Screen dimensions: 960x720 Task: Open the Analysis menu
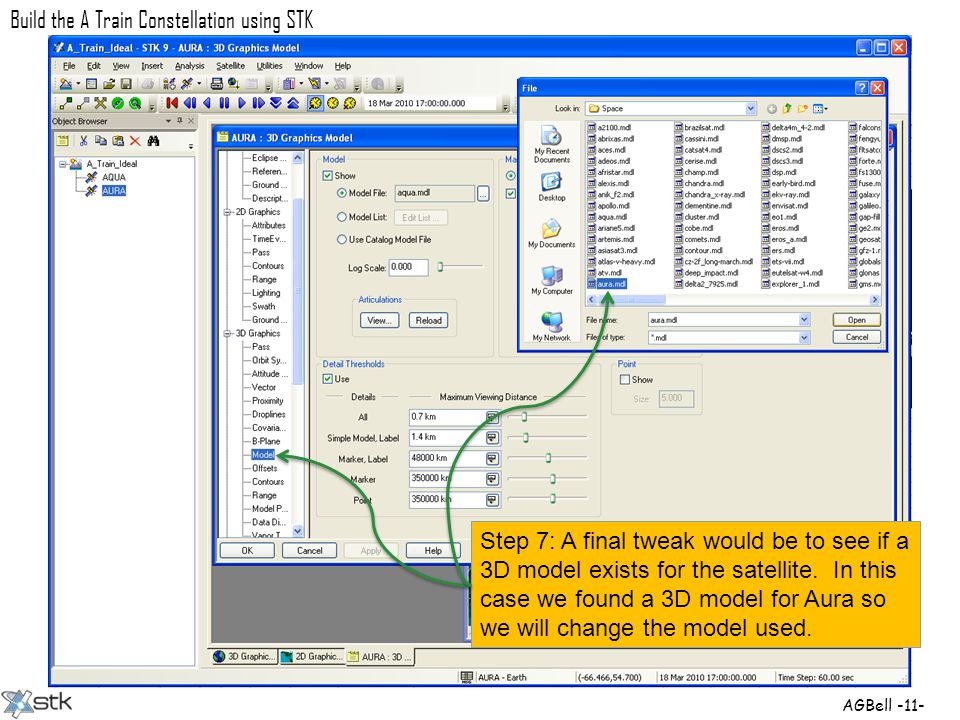click(189, 66)
